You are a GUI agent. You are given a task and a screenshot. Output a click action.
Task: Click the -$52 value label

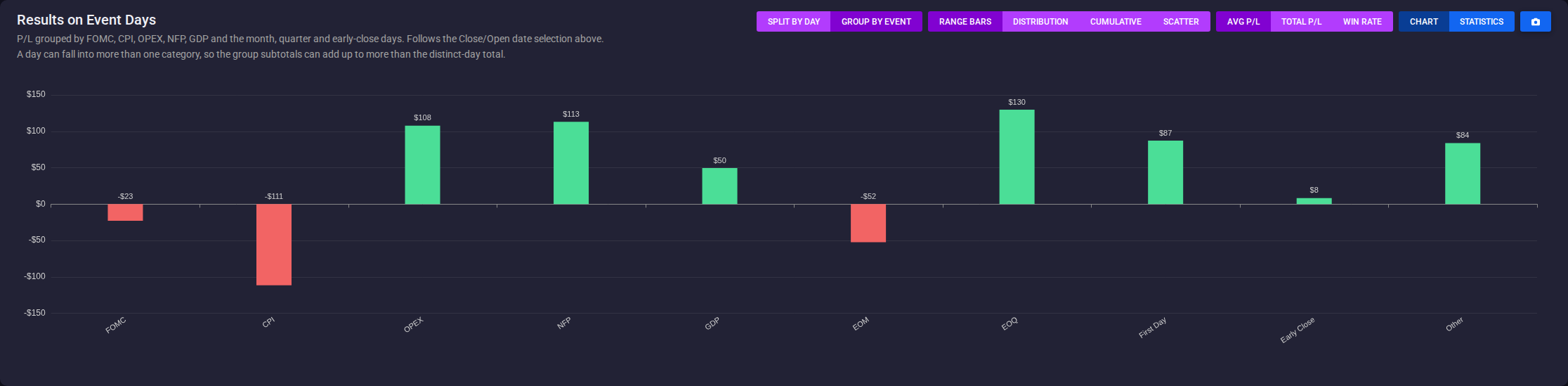(x=868, y=196)
